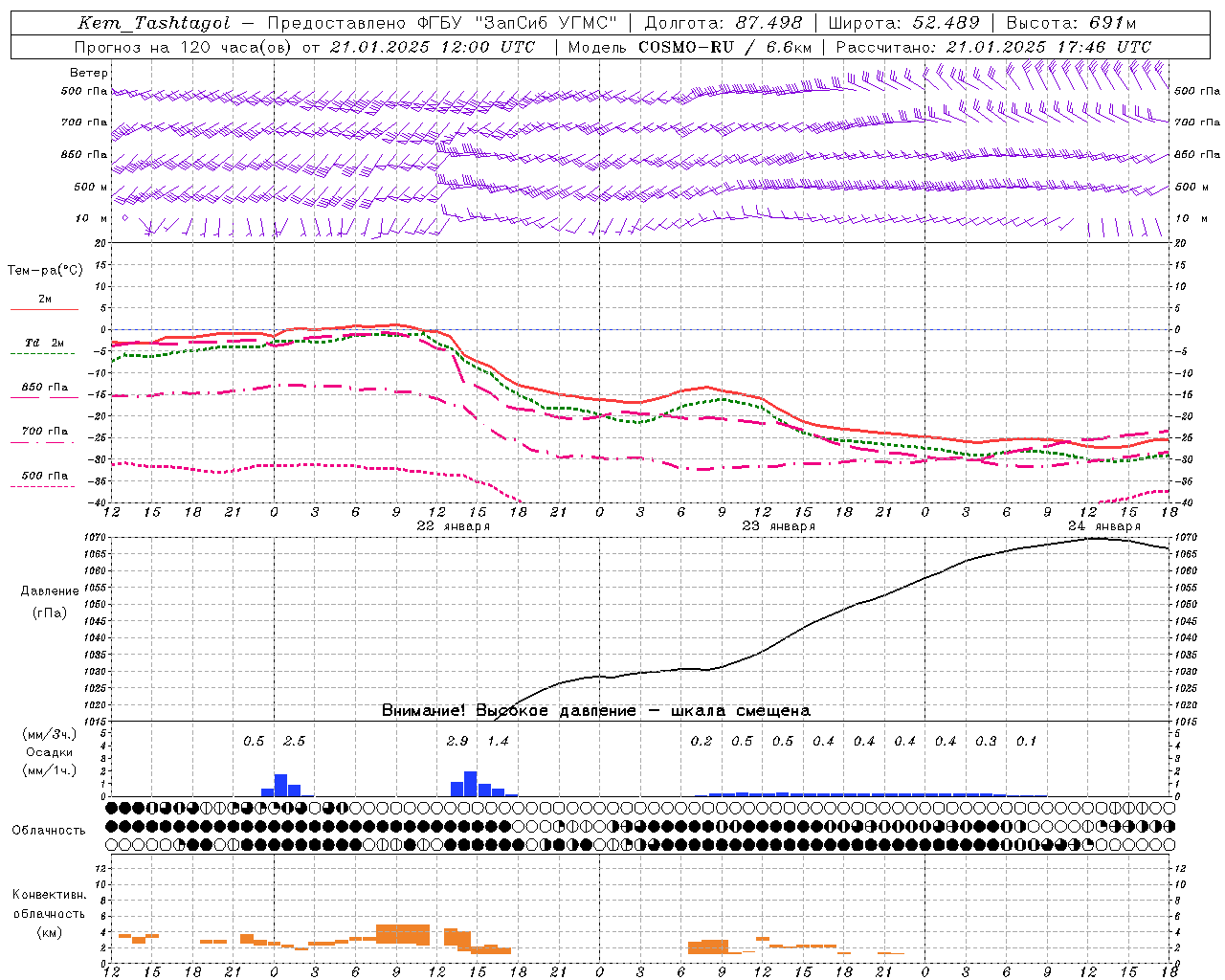The image size is (1225, 980).
Task: Click the '22 января' date label
Action: 453,526
